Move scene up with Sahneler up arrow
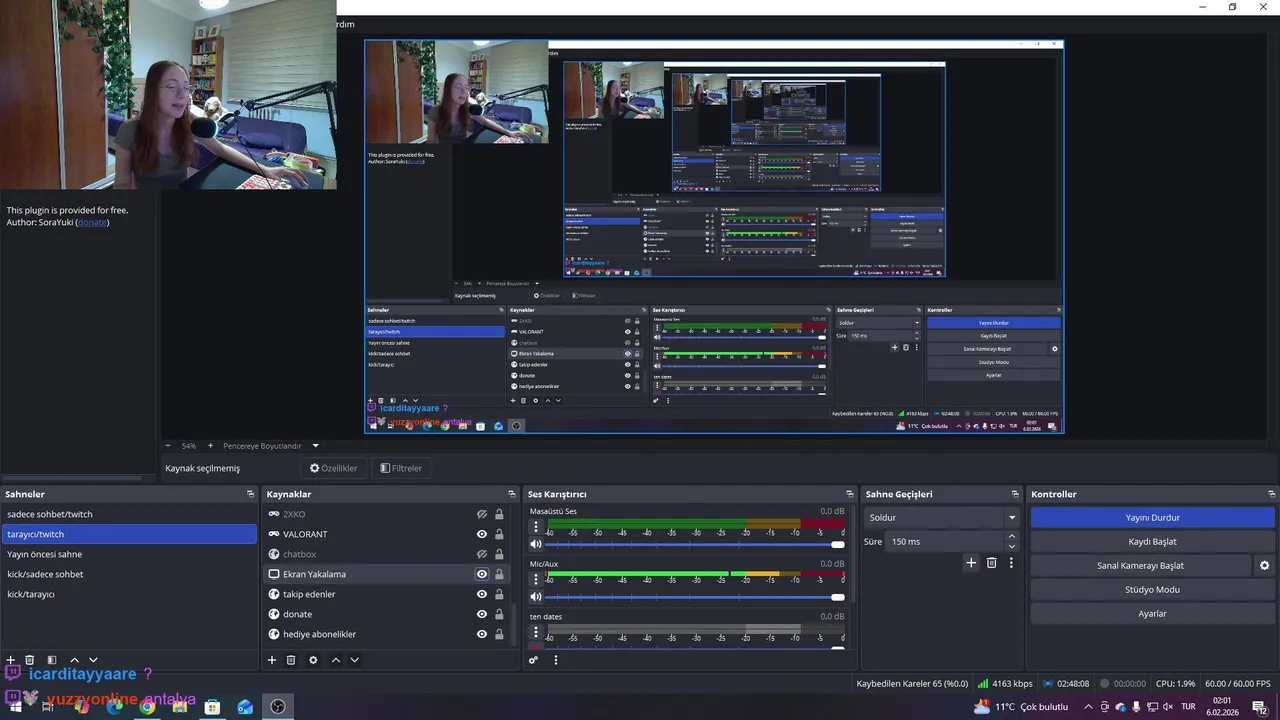 click(74, 660)
